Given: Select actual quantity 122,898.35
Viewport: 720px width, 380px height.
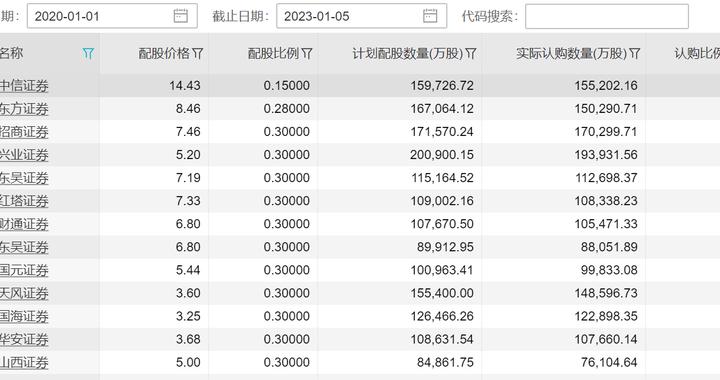Looking at the screenshot, I should coord(606,316).
